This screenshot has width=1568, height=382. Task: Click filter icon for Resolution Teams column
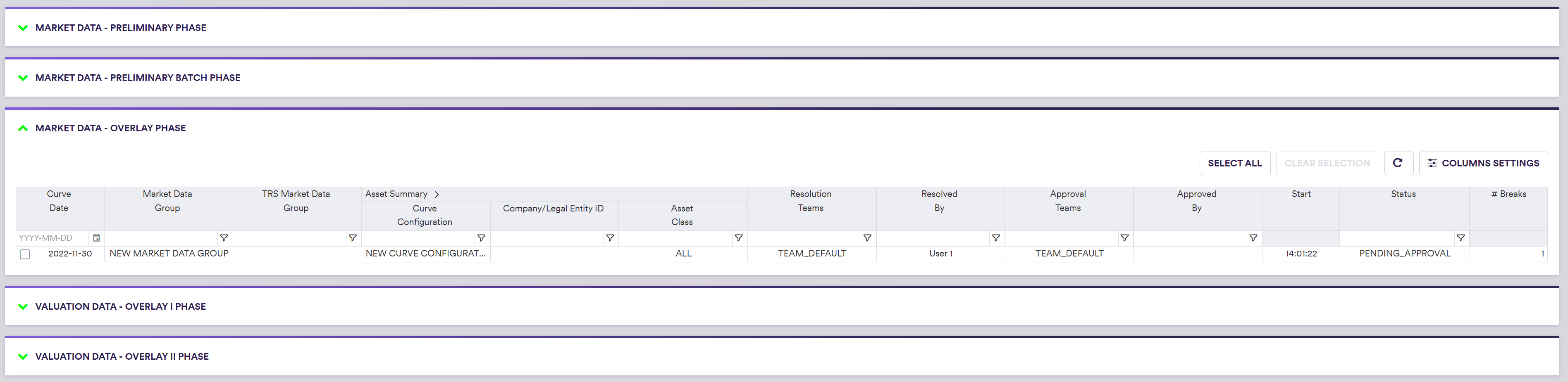(x=867, y=238)
